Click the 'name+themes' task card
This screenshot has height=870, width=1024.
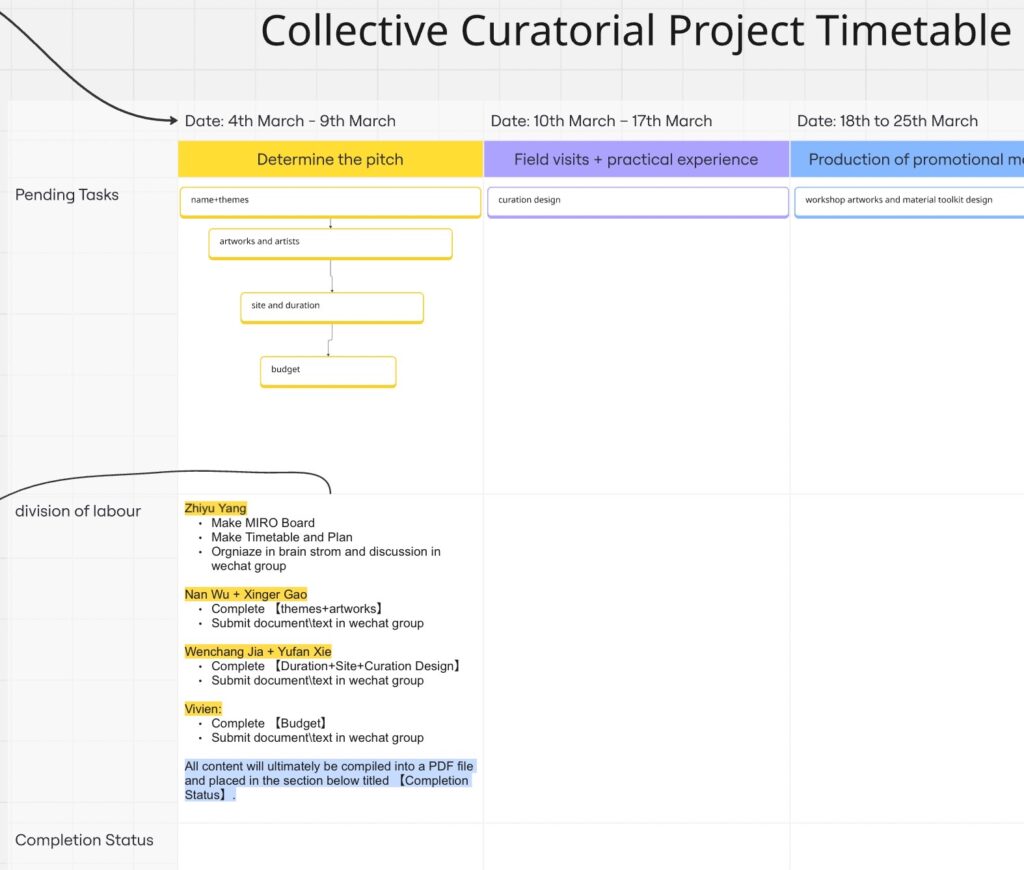(x=330, y=201)
